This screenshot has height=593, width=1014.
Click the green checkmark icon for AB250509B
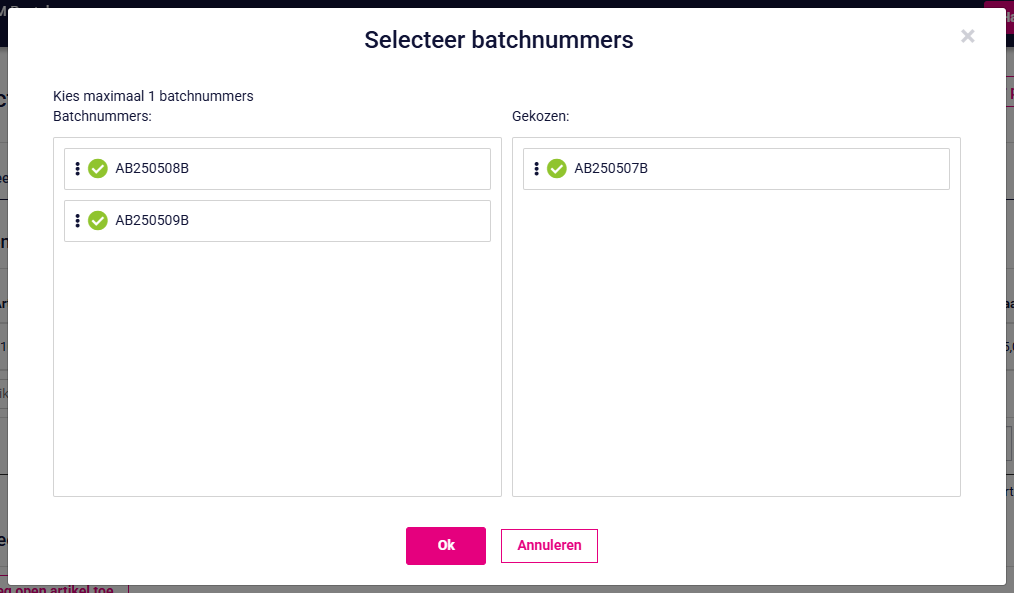coord(98,221)
